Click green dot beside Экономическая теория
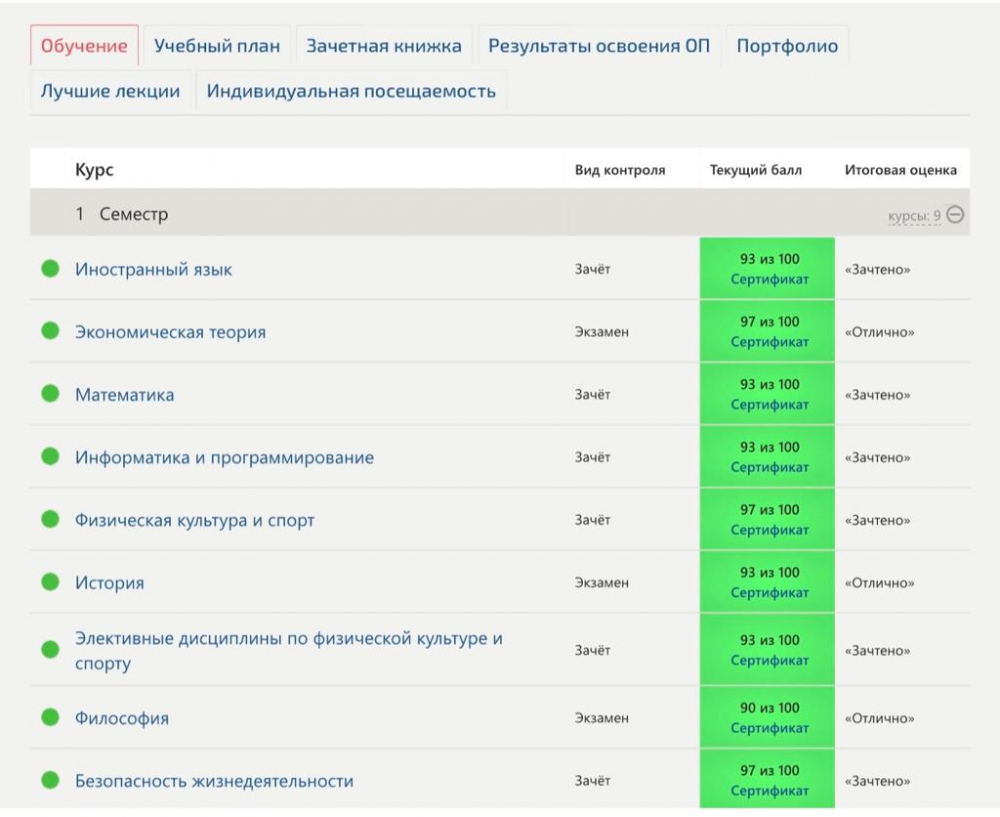The width and height of the screenshot is (1000, 817). pyautogui.click(x=50, y=331)
